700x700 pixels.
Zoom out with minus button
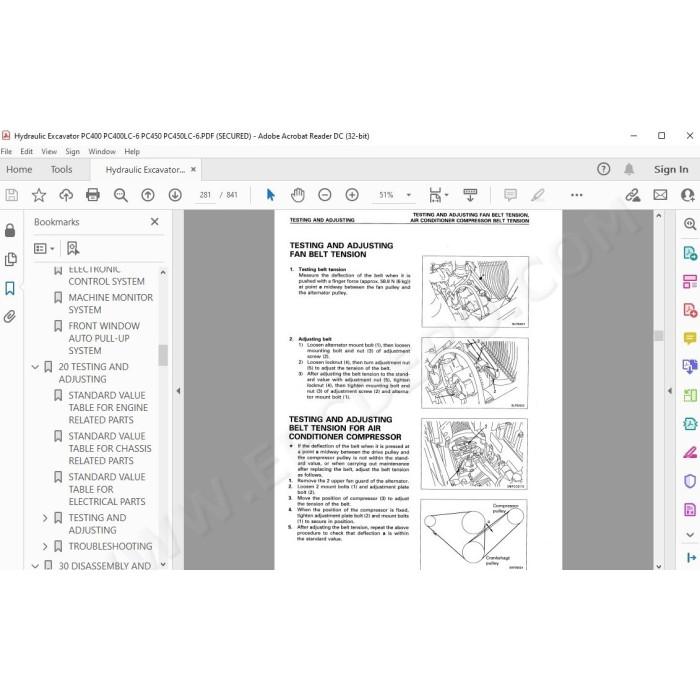325,195
